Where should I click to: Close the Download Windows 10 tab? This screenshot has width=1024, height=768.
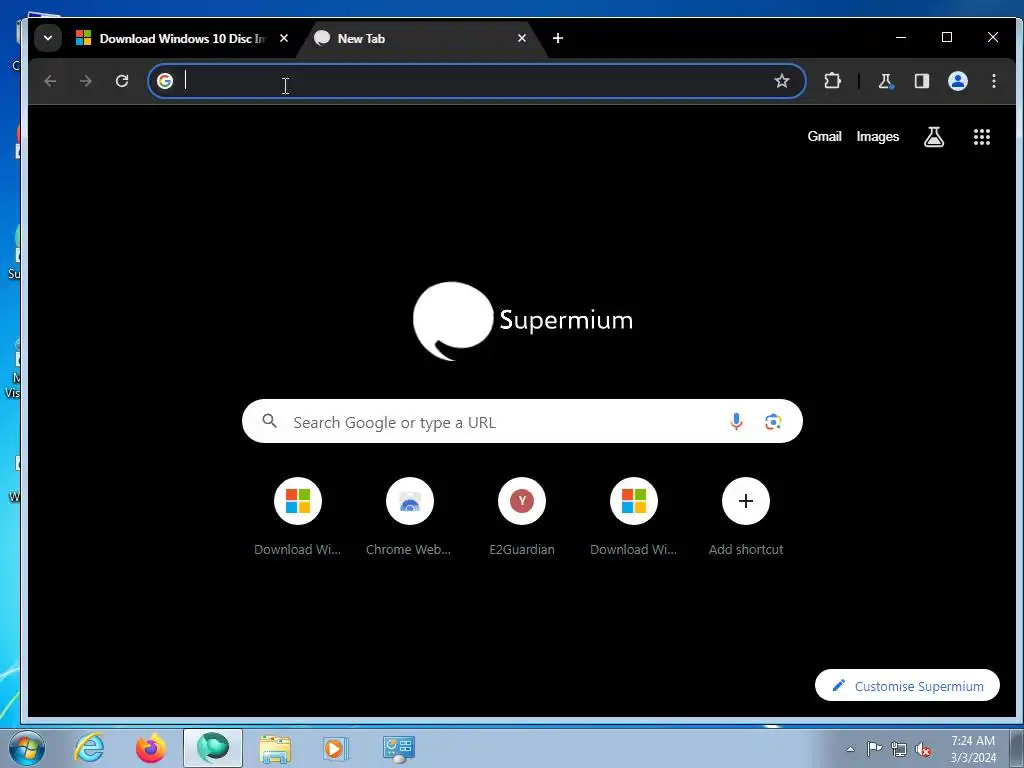284,39
